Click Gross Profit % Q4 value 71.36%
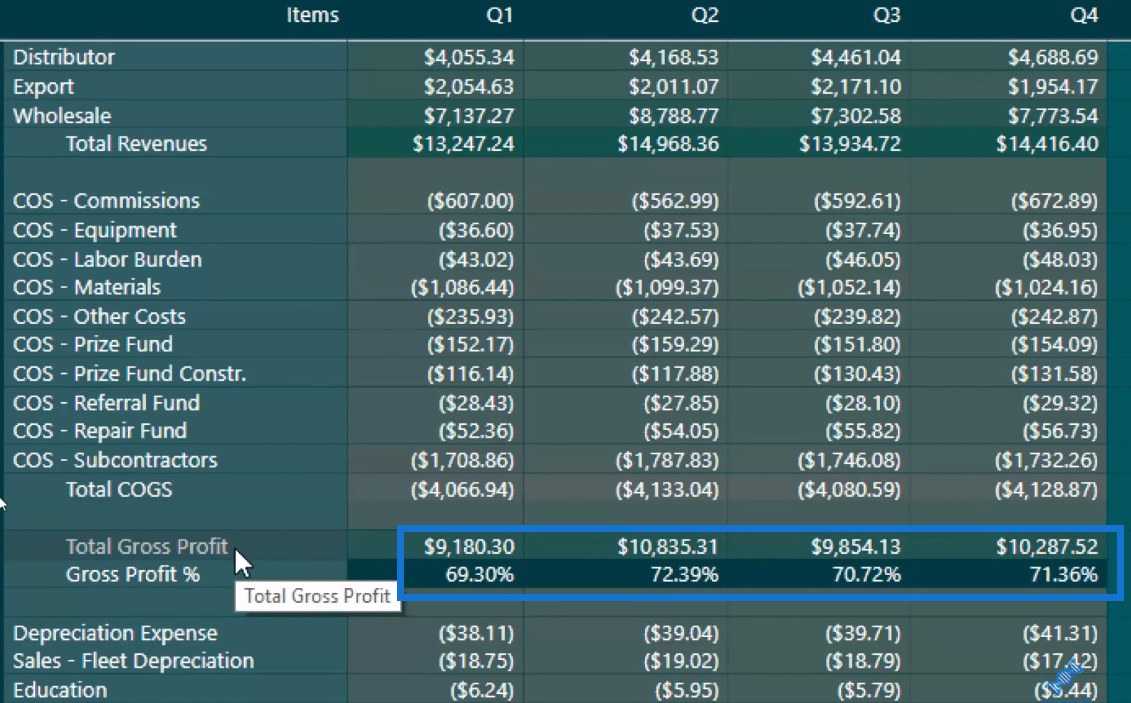1131x703 pixels. [x=1064, y=575]
